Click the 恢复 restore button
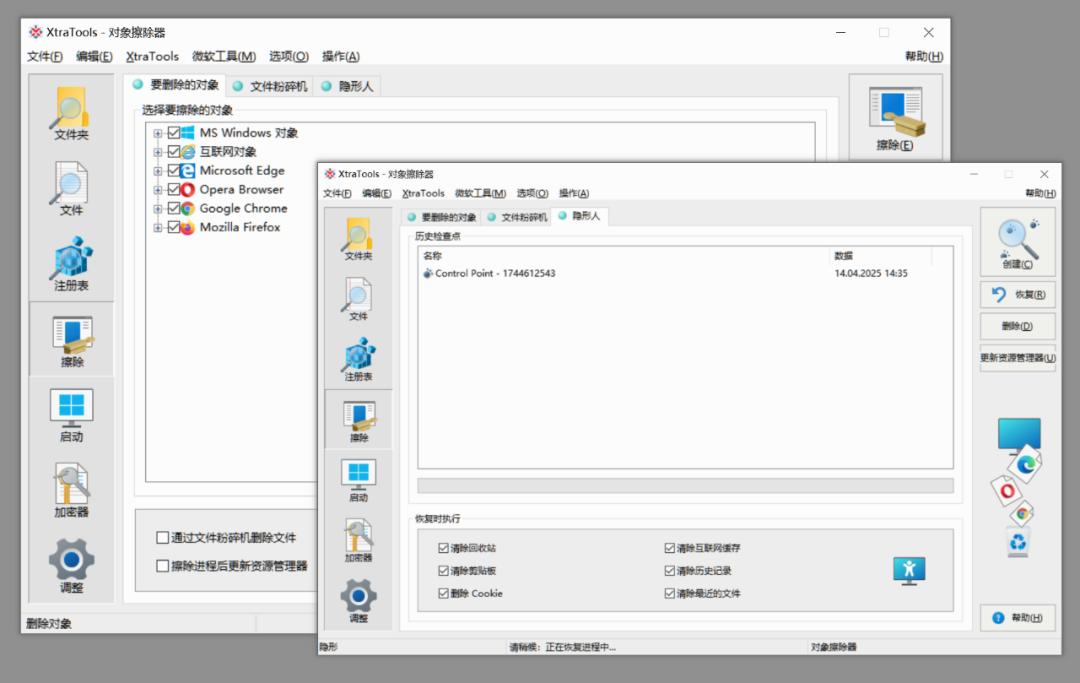This screenshot has height=683, width=1080. (x=1017, y=295)
